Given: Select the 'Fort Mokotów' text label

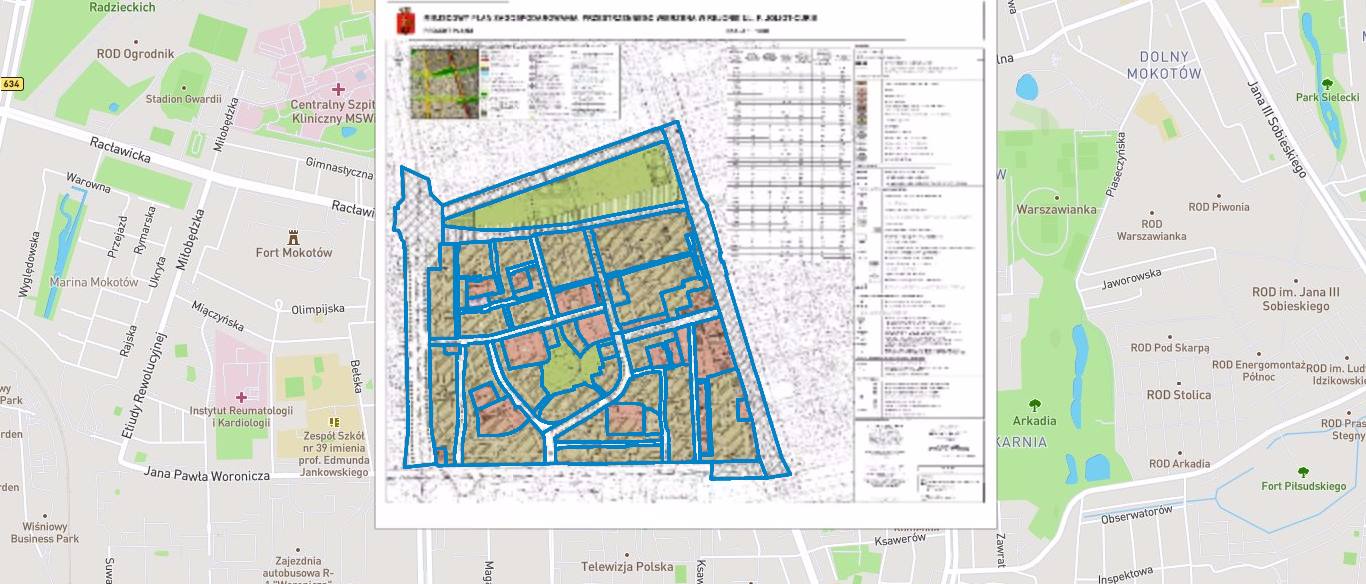Looking at the screenshot, I should pos(294,253).
